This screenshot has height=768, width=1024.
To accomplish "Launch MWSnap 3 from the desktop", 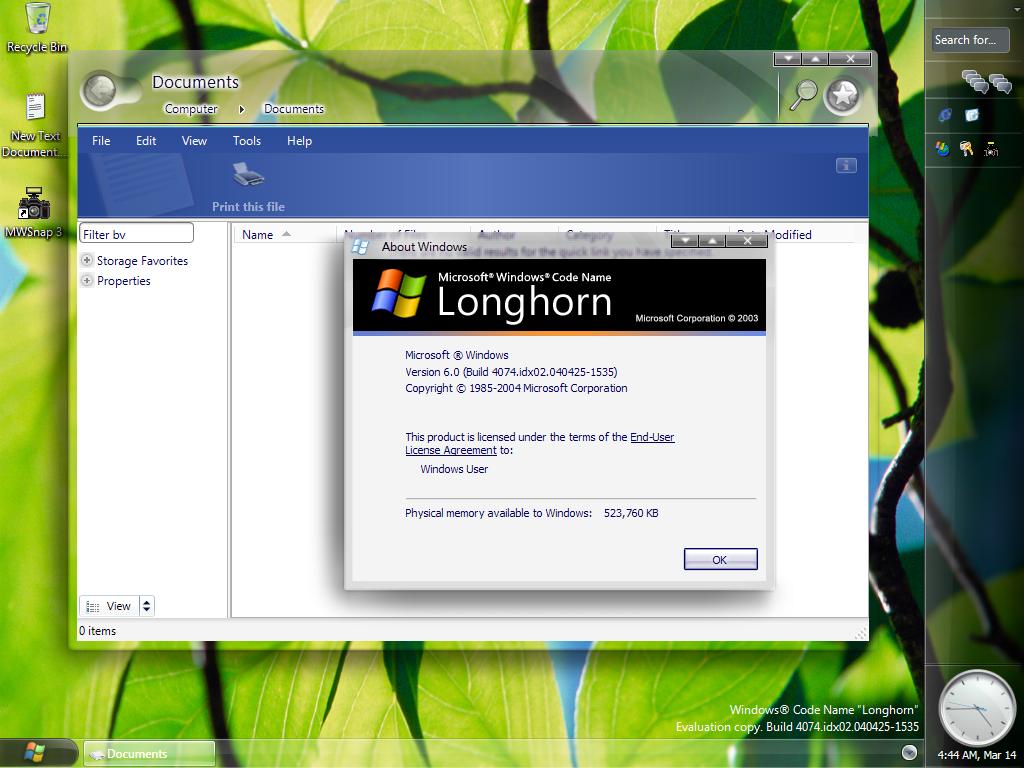I will point(34,204).
